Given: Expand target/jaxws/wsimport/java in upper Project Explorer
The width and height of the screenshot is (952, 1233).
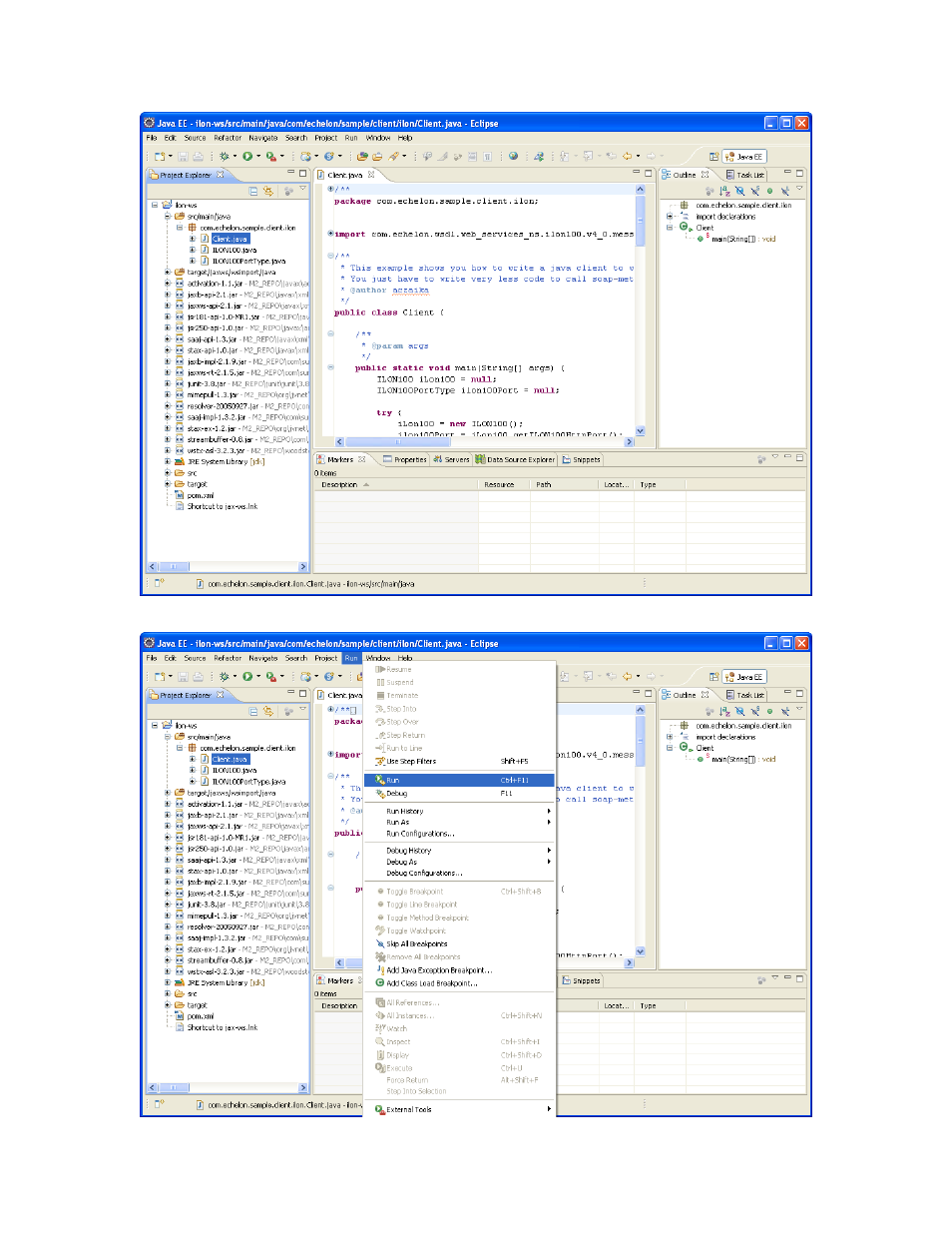Looking at the screenshot, I should coord(167,272).
